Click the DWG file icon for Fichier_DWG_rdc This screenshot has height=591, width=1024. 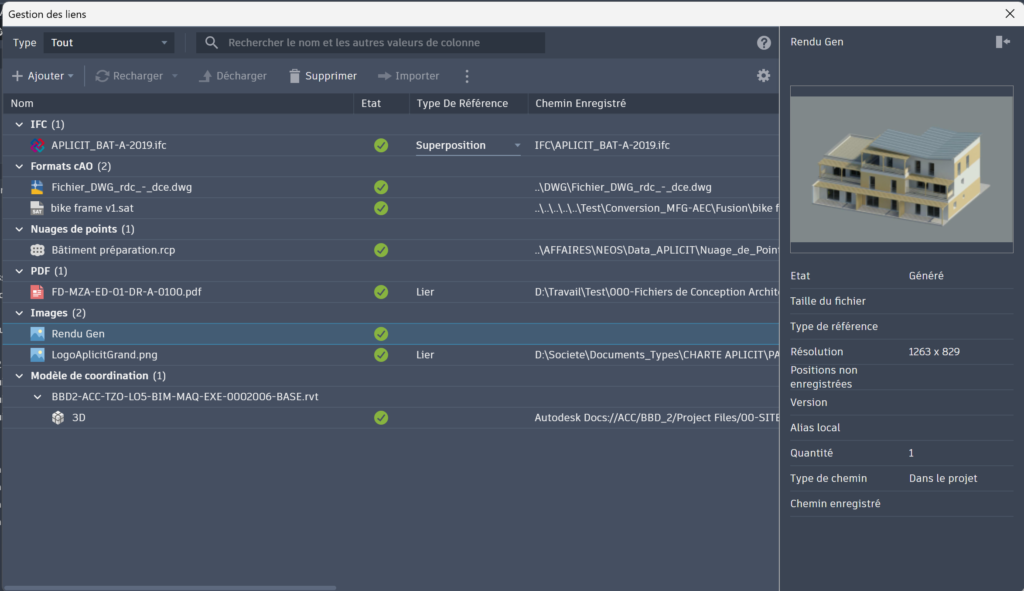point(38,187)
